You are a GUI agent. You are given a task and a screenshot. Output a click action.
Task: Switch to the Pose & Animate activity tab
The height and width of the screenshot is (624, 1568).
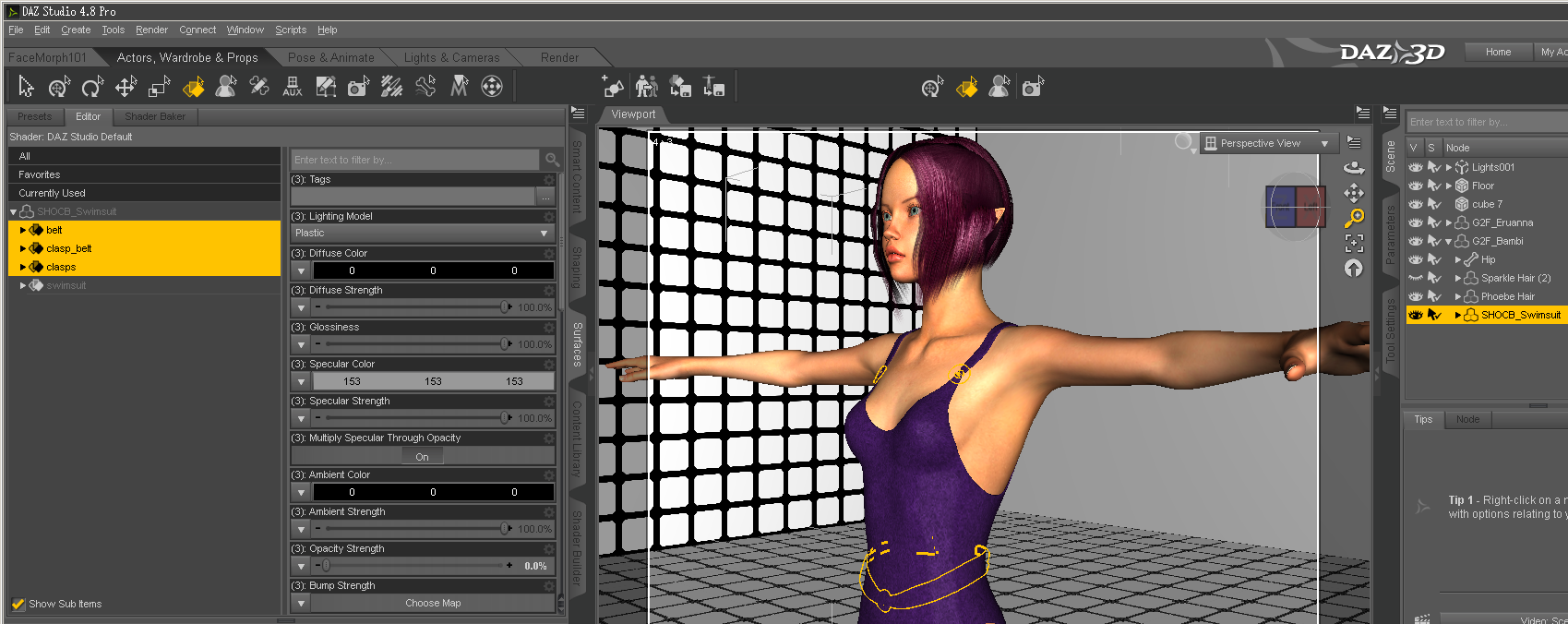click(331, 57)
